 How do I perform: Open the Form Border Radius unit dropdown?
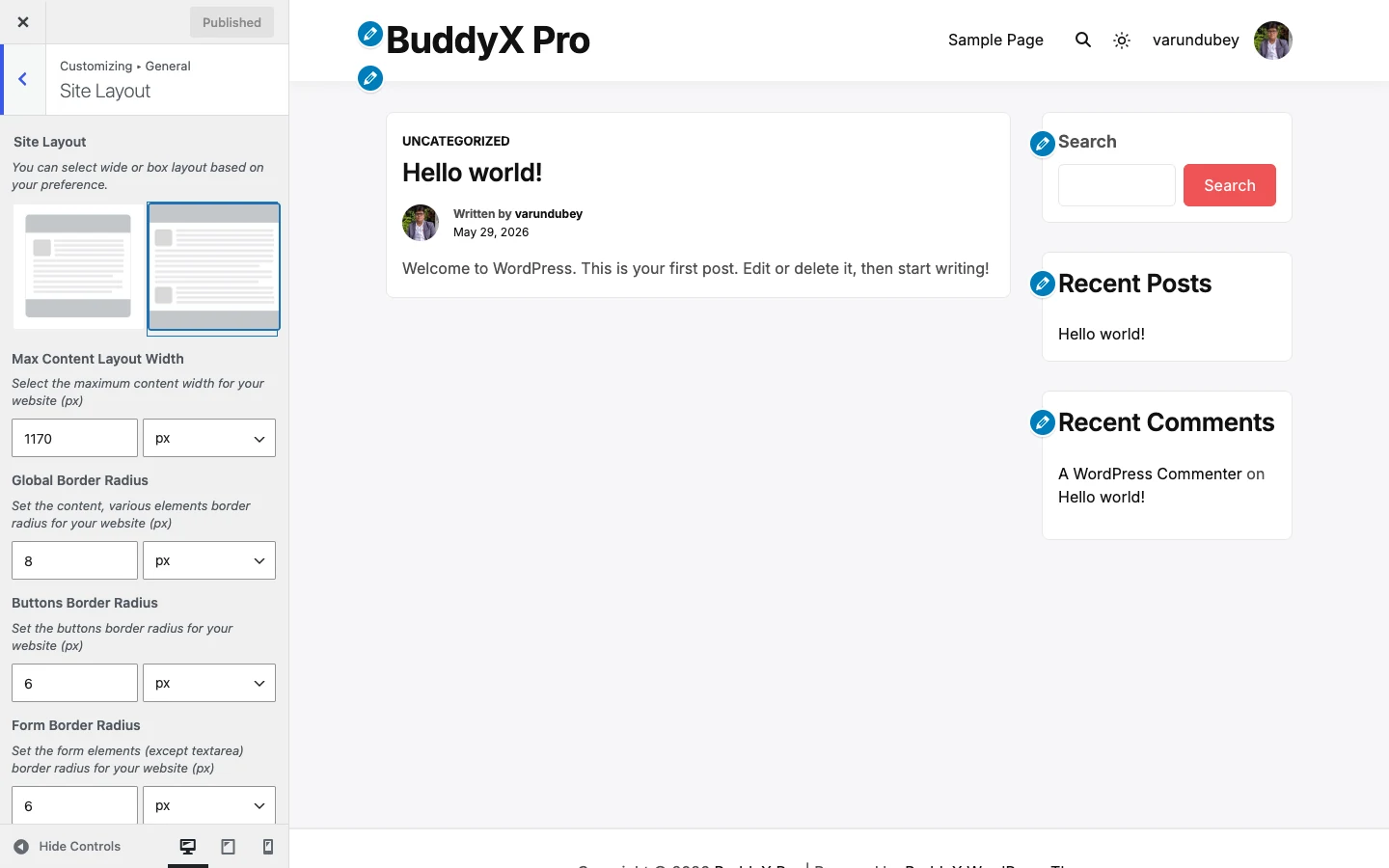(x=209, y=805)
